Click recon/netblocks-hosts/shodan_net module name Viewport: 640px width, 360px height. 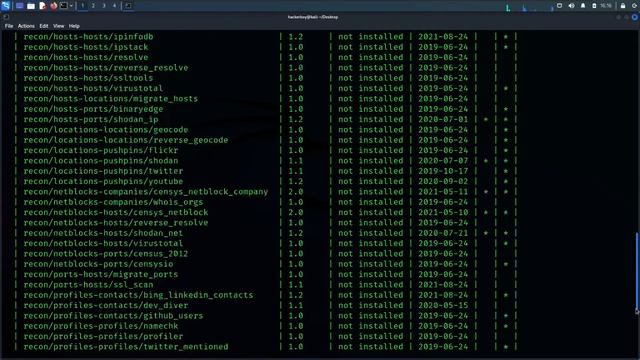[x=103, y=233]
